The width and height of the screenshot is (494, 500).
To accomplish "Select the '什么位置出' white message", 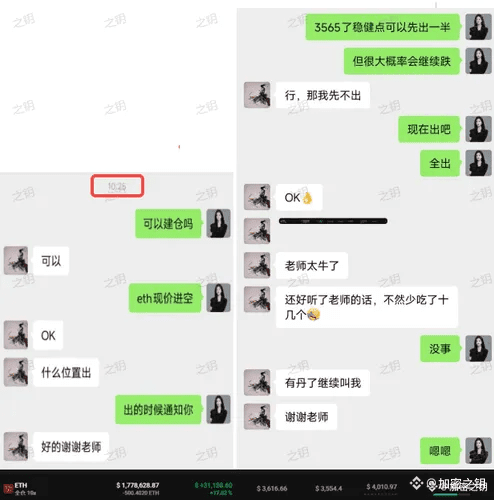I will point(66,372).
